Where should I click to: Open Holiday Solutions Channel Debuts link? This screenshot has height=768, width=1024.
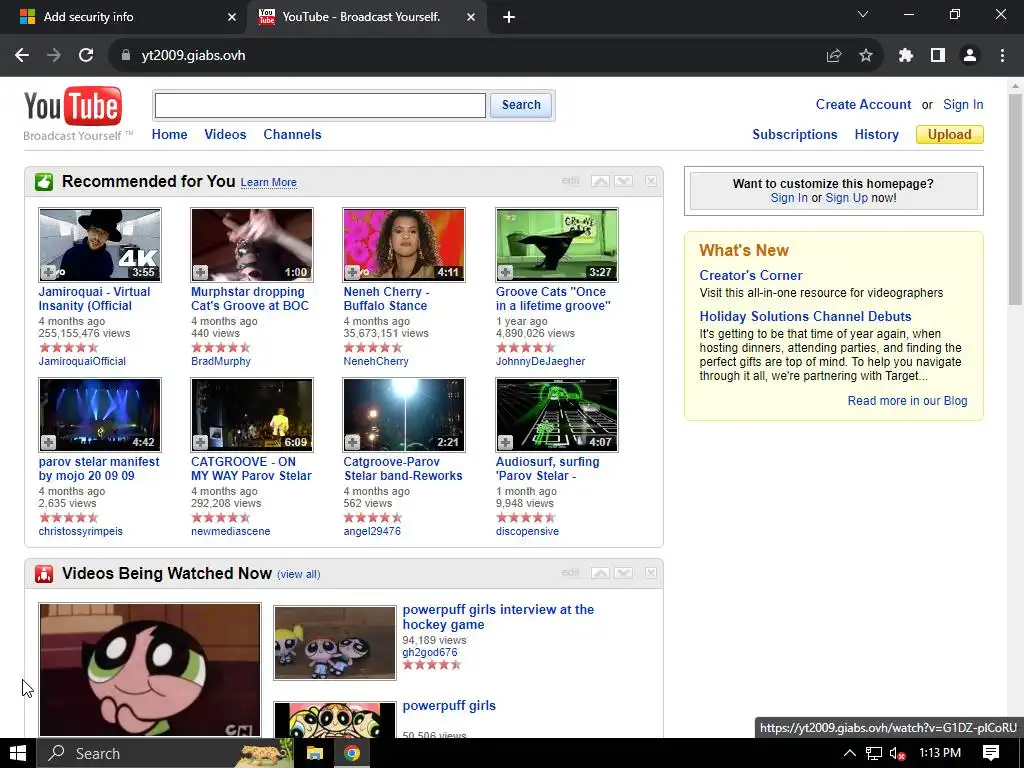[x=805, y=317]
